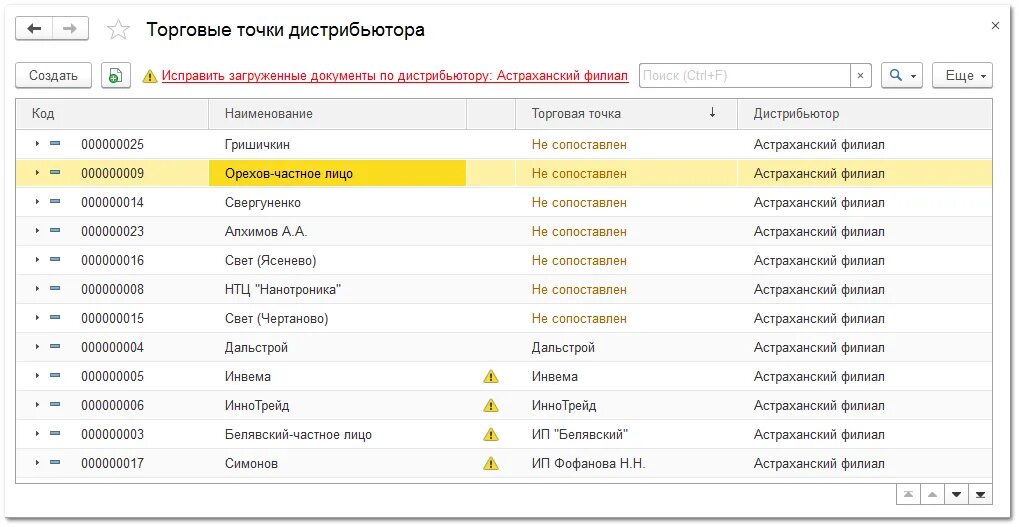Viewport: 1019px width, 527px height.
Task: Click the forward navigation arrow
Action: [x=69, y=29]
